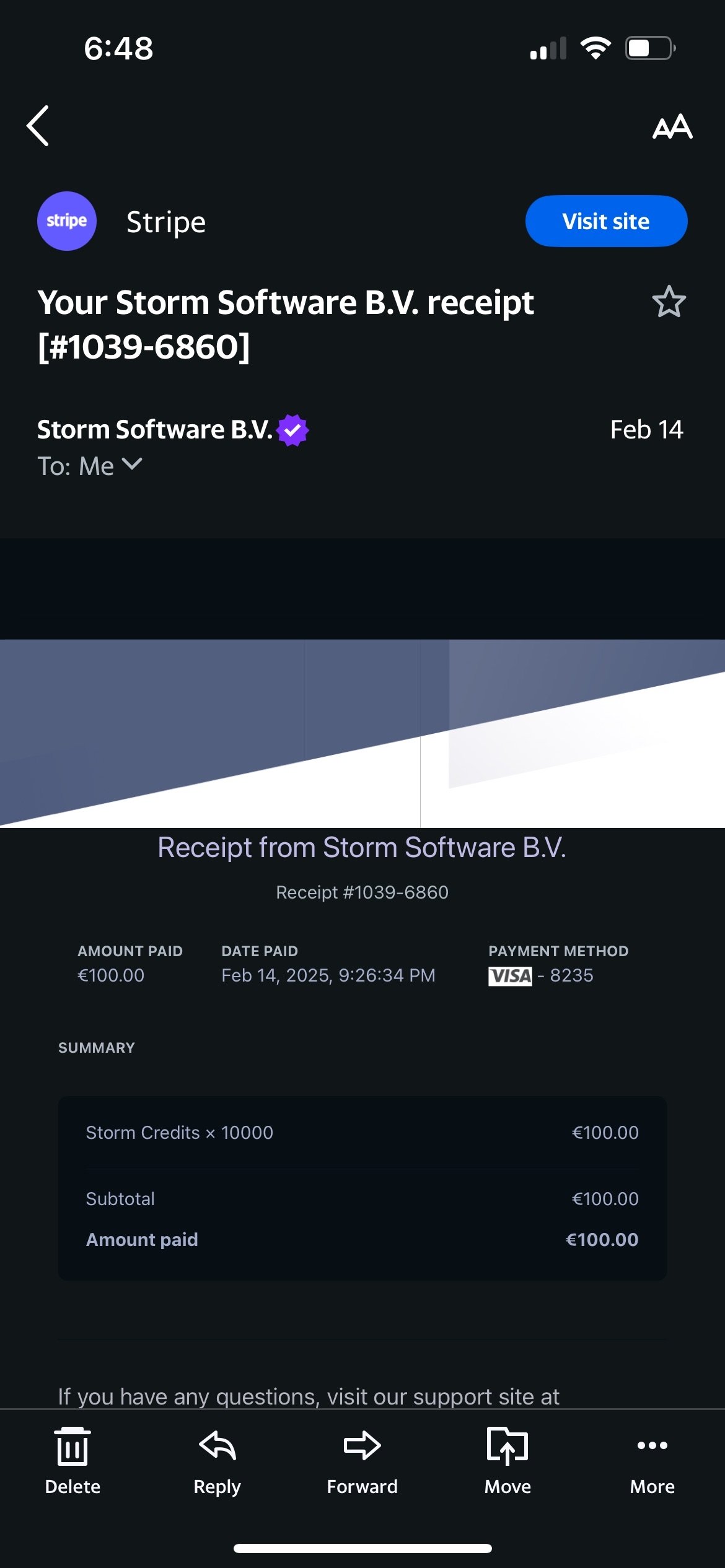Image resolution: width=725 pixels, height=1568 pixels.
Task: Expand the To: Me recipient details
Action: point(90,466)
